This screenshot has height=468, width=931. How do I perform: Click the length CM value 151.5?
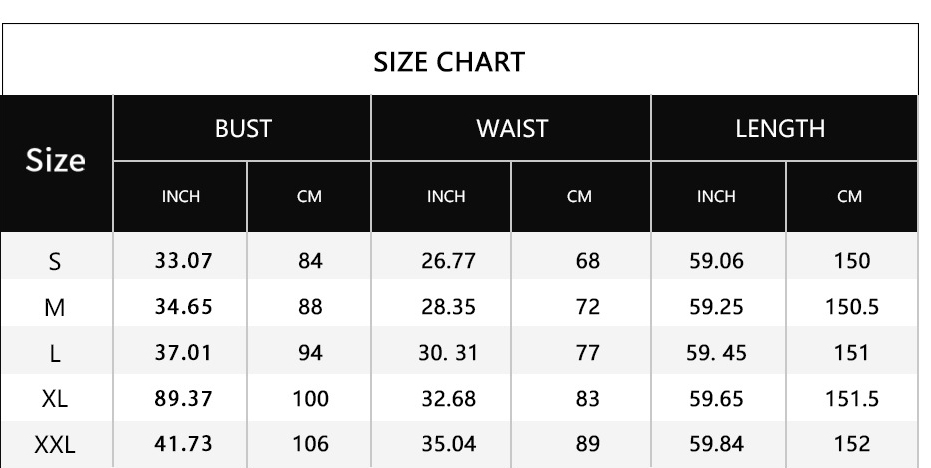[x=851, y=400]
